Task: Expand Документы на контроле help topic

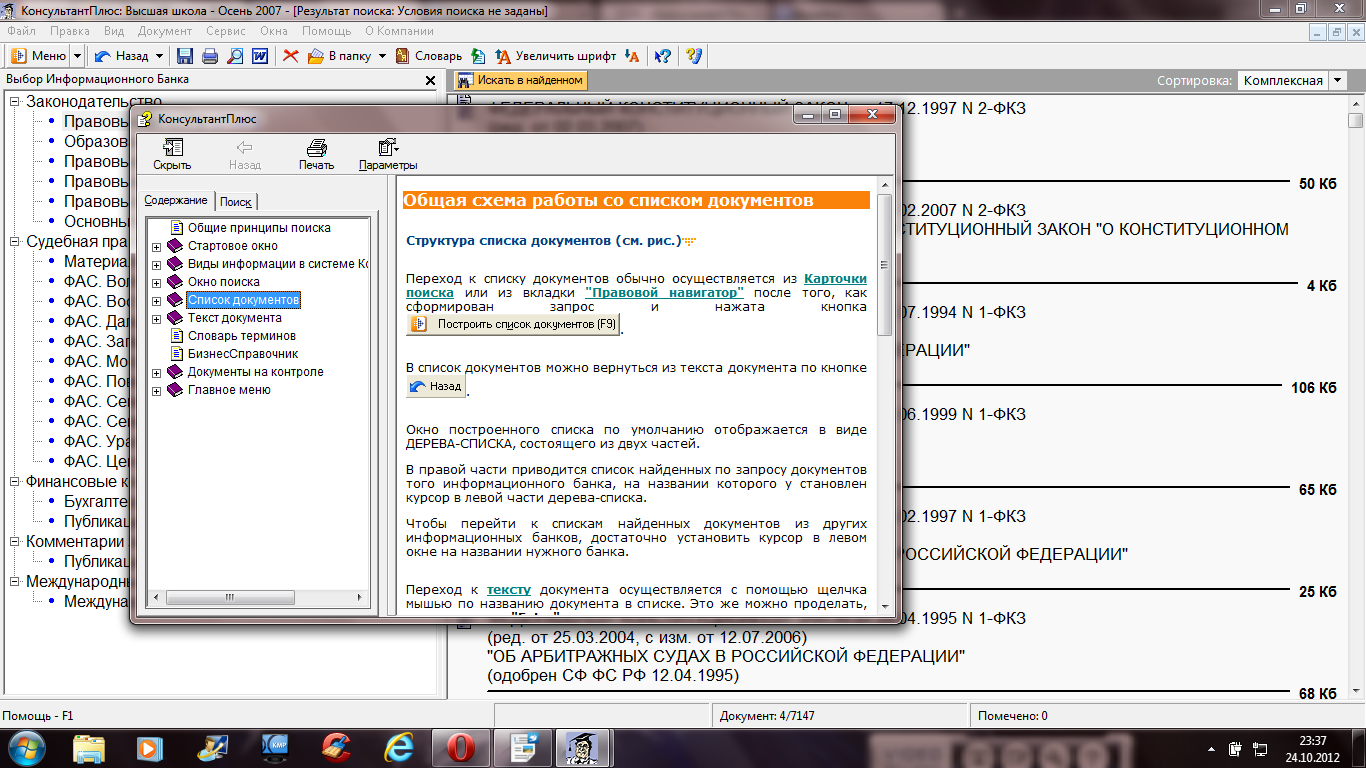Action: tap(156, 373)
